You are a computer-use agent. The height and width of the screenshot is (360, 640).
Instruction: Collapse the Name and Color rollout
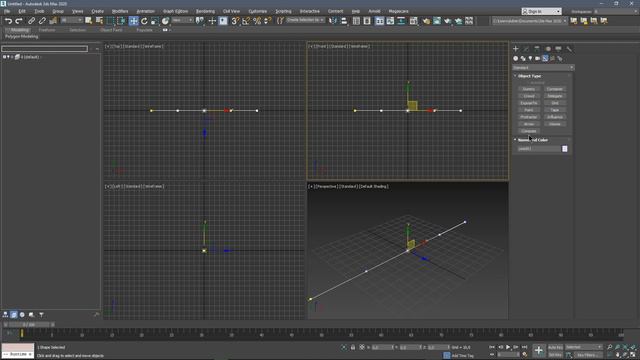tap(532, 140)
